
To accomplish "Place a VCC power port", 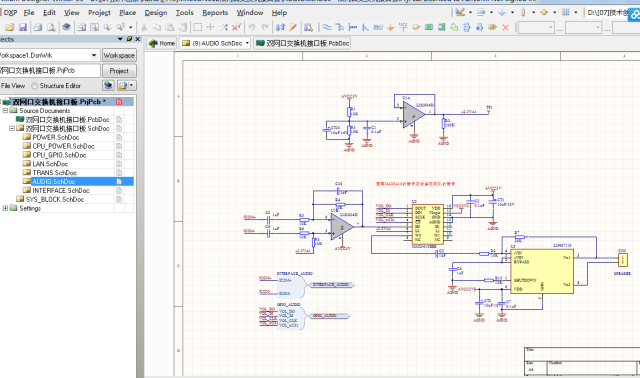I will coord(403,27).
